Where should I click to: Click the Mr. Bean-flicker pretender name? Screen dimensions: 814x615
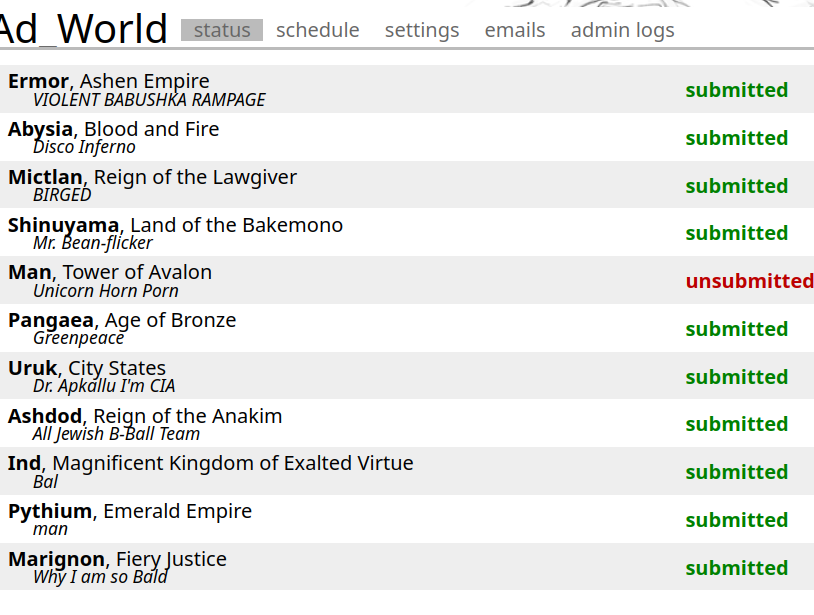click(92, 243)
